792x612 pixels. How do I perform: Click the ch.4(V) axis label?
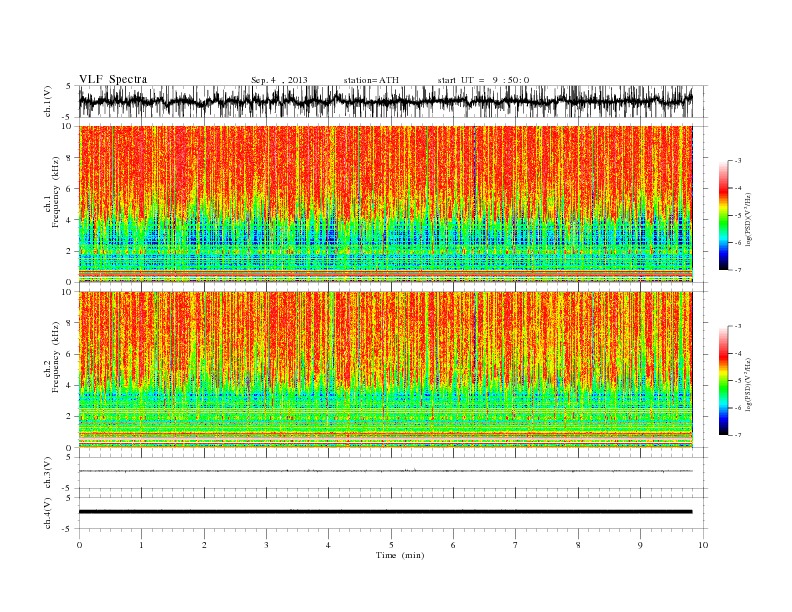[48, 513]
